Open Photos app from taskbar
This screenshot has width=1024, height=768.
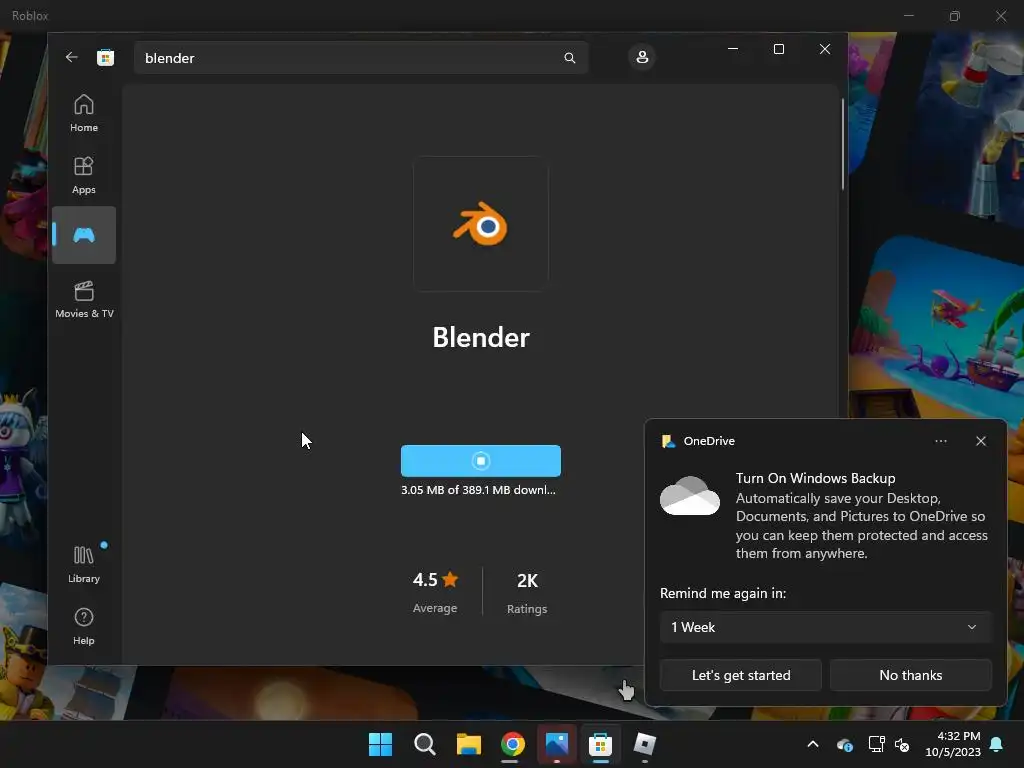pyautogui.click(x=557, y=744)
